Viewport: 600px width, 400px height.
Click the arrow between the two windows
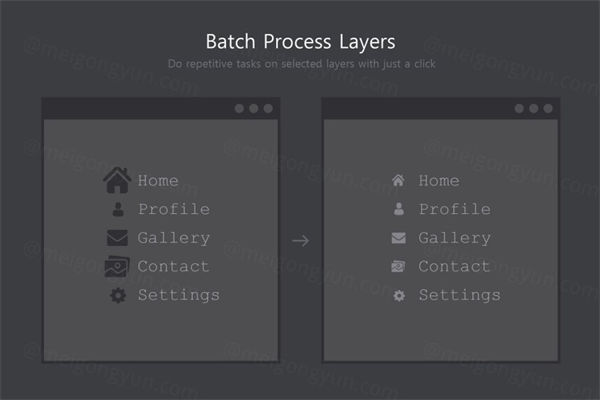tap(300, 240)
